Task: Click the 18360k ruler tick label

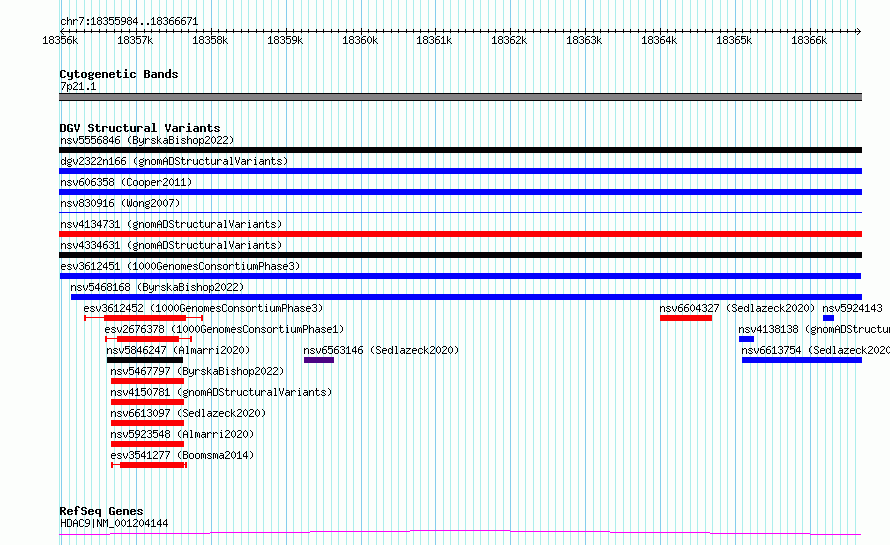Action: (360, 40)
